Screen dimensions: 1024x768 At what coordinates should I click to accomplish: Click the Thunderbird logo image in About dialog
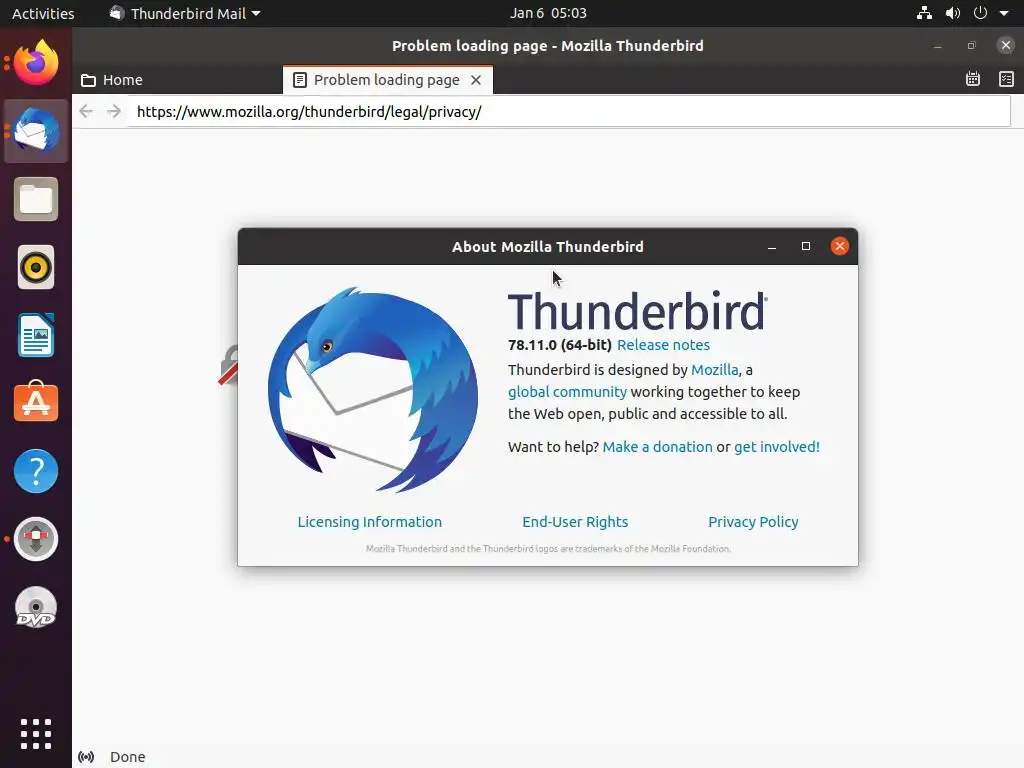tap(373, 389)
